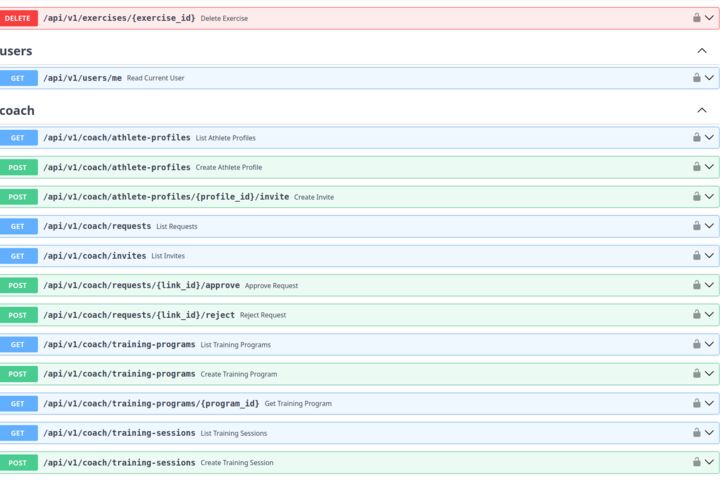
Task: Expand Read Current User endpoint chevron
Action: [709, 78]
